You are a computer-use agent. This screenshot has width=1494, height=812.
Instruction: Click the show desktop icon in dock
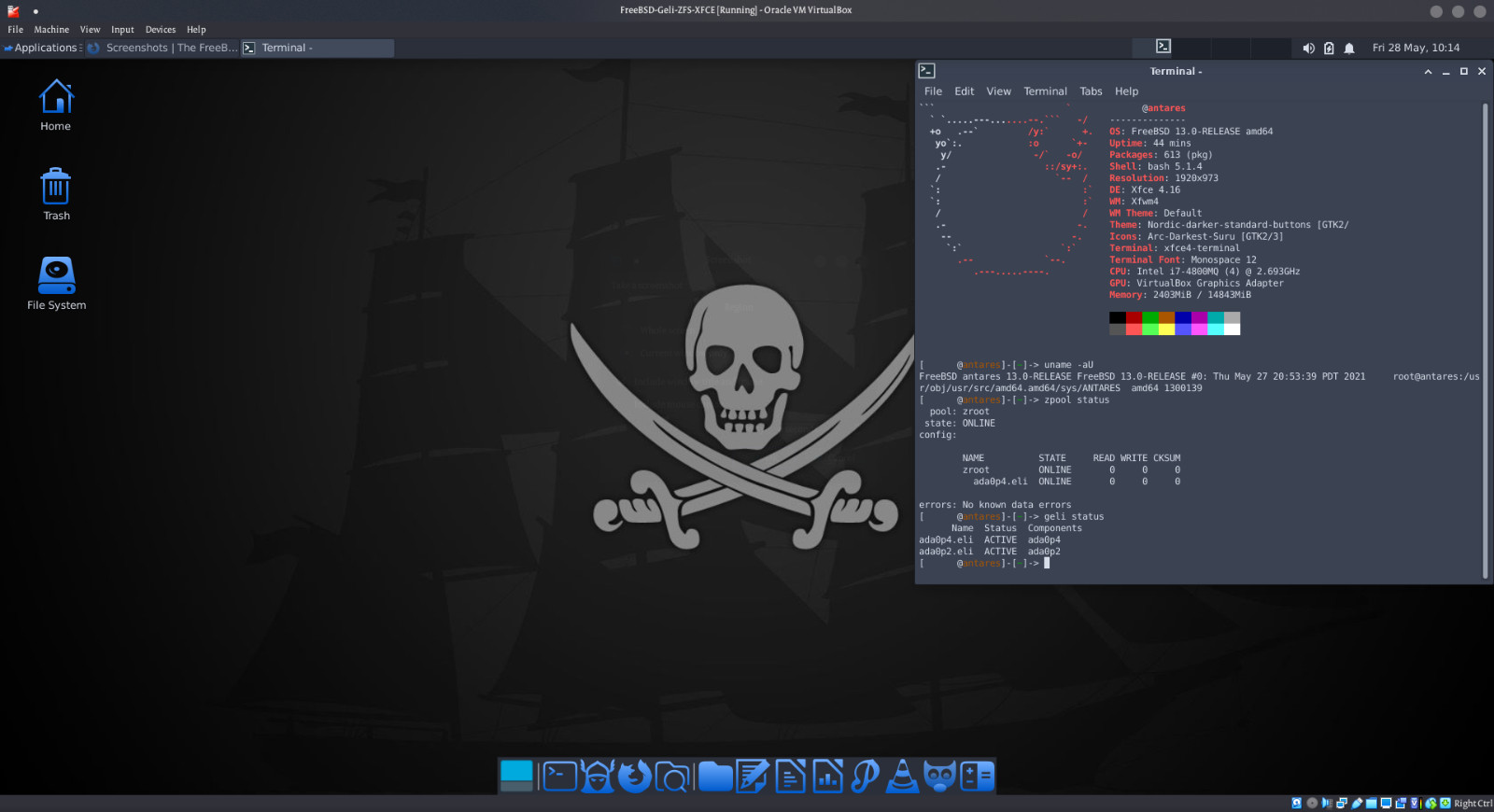pos(516,776)
